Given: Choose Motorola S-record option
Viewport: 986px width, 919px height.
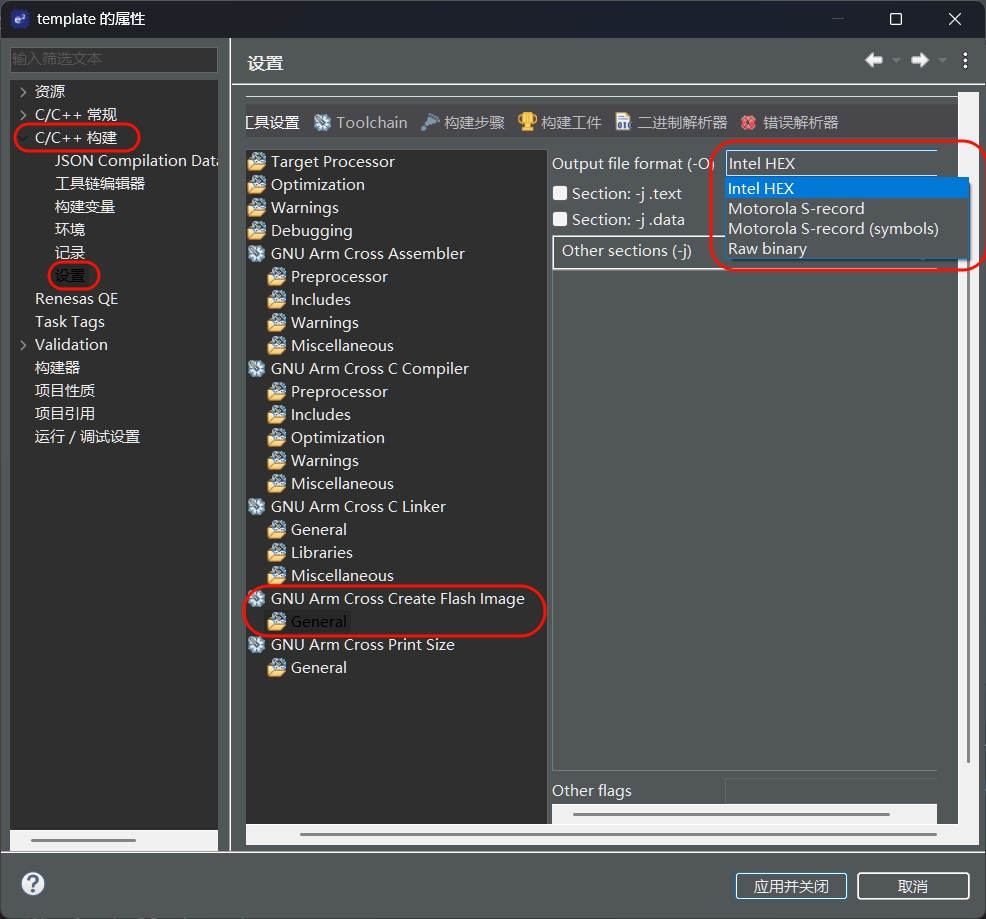Looking at the screenshot, I should [847, 209].
